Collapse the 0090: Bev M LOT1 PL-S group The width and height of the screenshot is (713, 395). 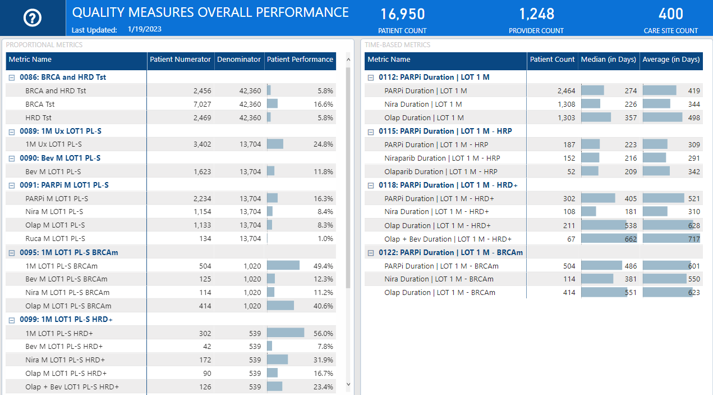[x=12, y=159]
